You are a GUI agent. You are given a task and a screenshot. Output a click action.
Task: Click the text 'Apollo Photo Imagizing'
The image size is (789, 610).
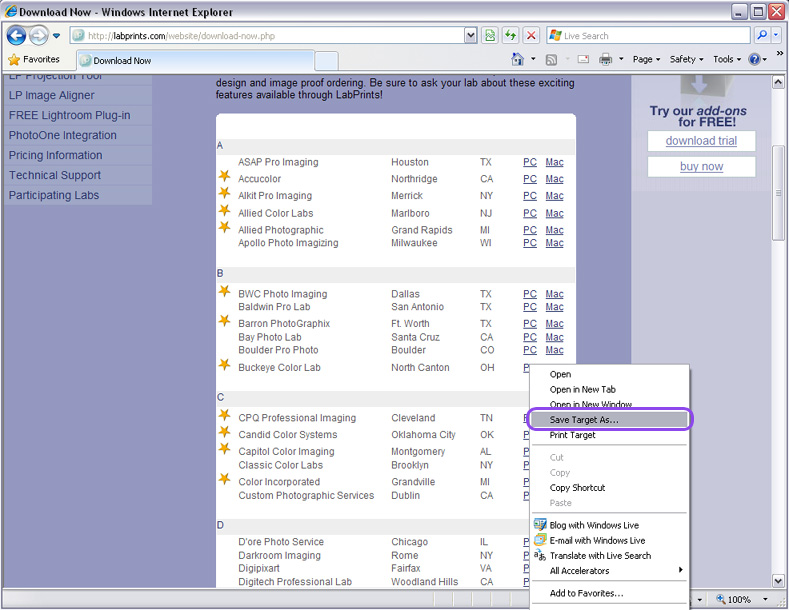click(288, 243)
